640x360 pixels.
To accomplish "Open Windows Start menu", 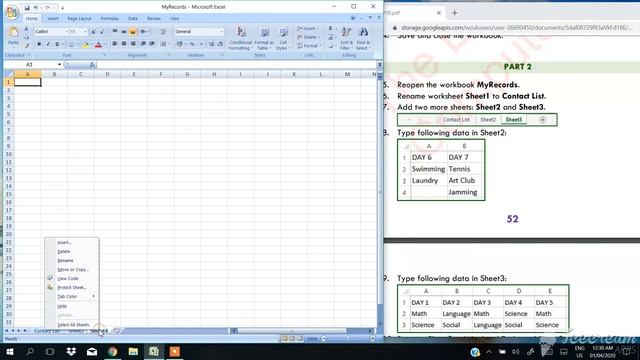I will (x=9, y=351).
